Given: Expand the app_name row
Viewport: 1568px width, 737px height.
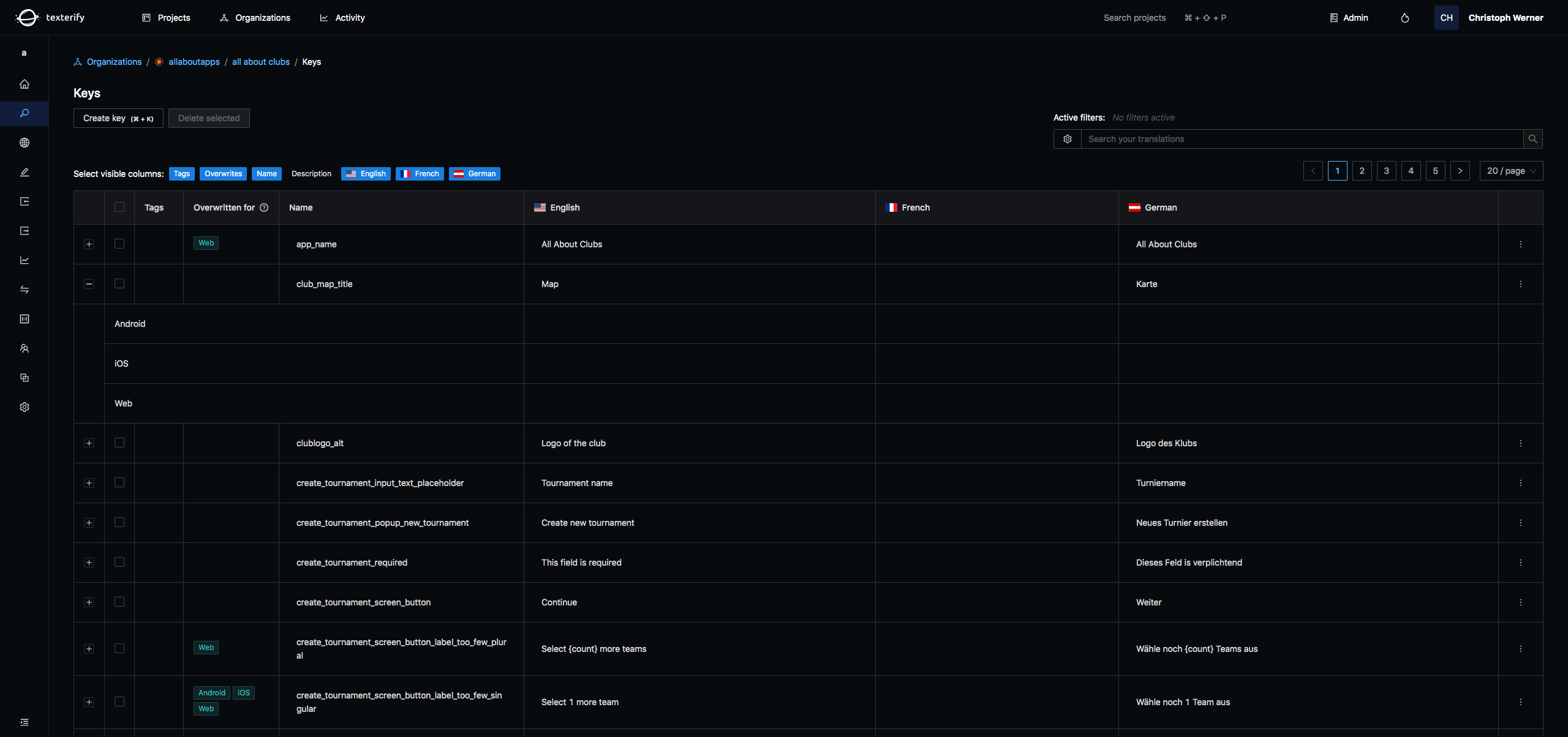Looking at the screenshot, I should point(89,244).
